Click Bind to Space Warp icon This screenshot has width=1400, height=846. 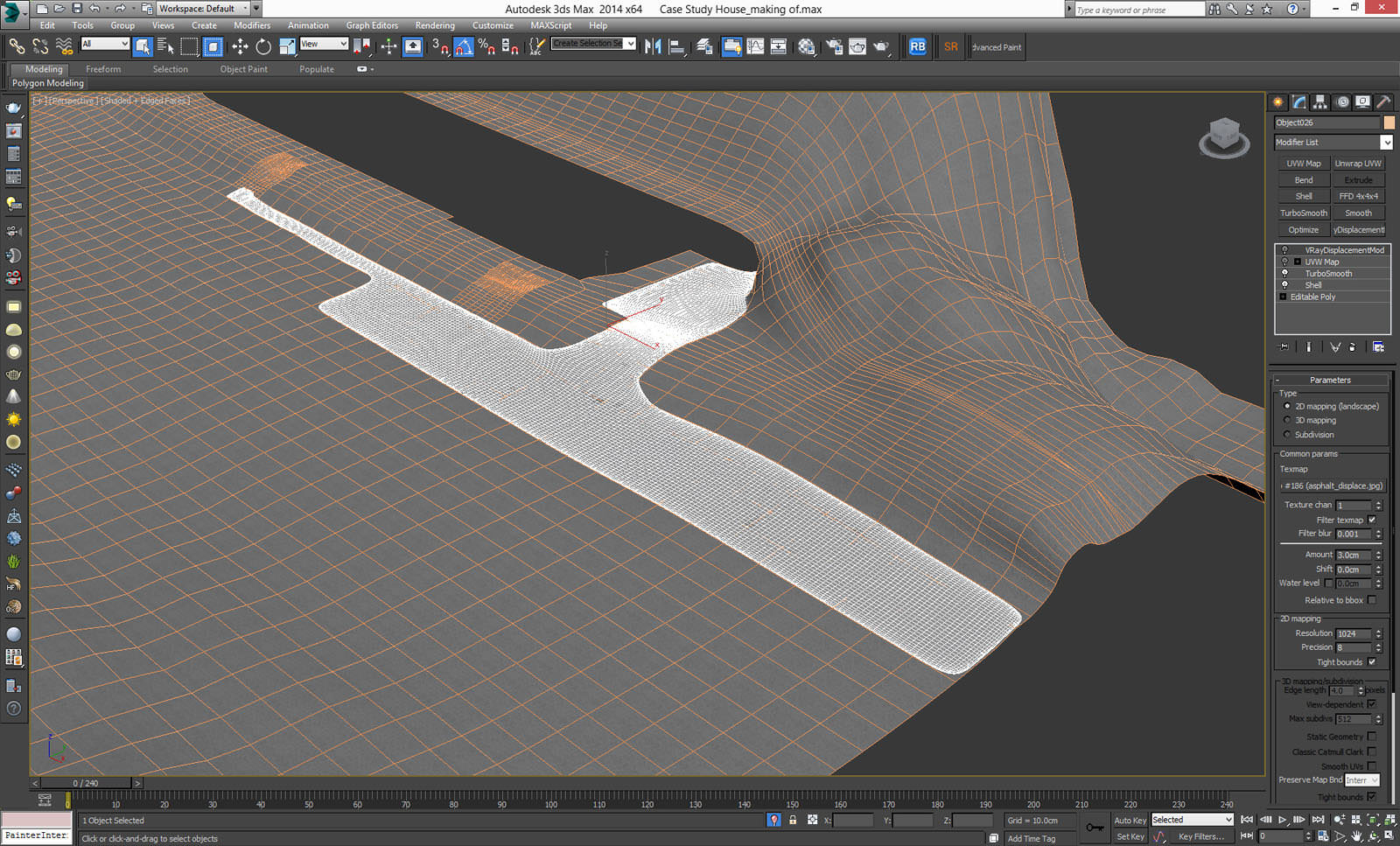point(64,45)
